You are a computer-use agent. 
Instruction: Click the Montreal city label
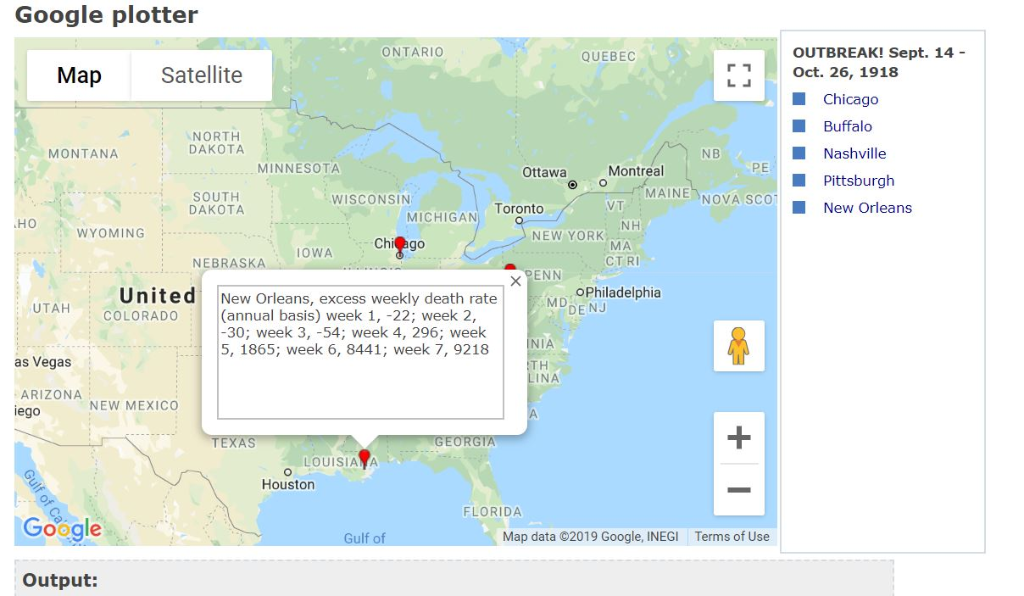click(635, 171)
